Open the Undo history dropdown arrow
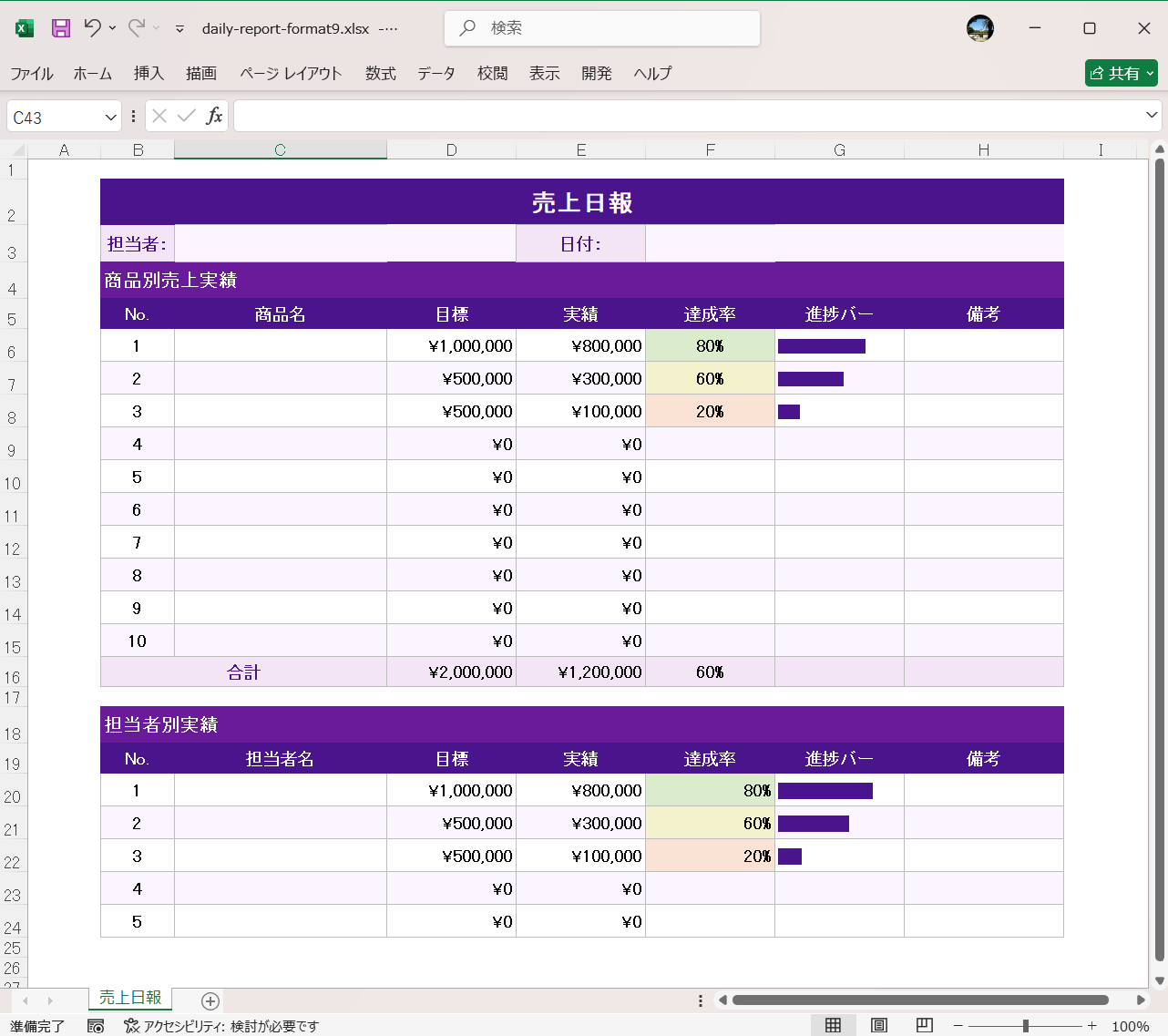This screenshot has width=1168, height=1036. [x=112, y=28]
